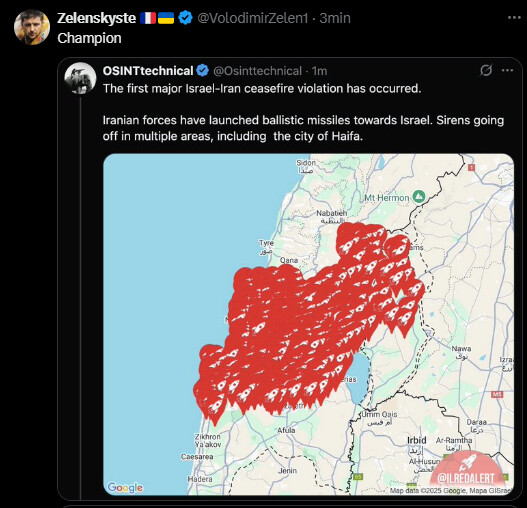Open the @Osinttechnical handle
This screenshot has width=527, height=508.
257,71
